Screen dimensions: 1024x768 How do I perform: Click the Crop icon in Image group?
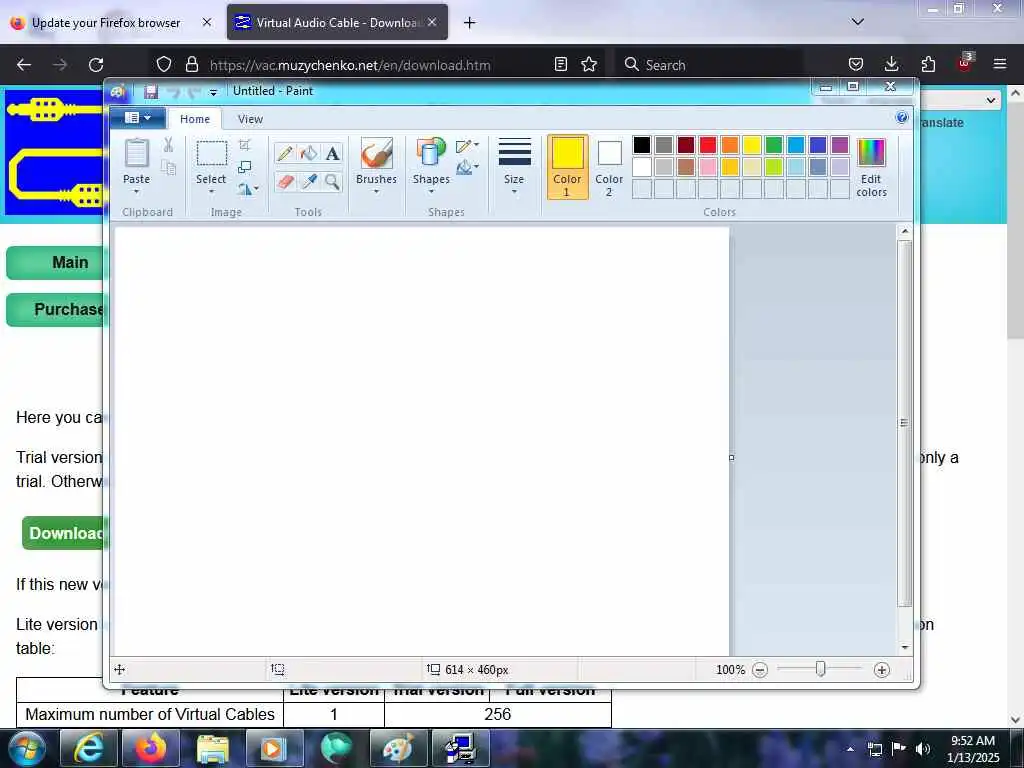click(x=245, y=144)
